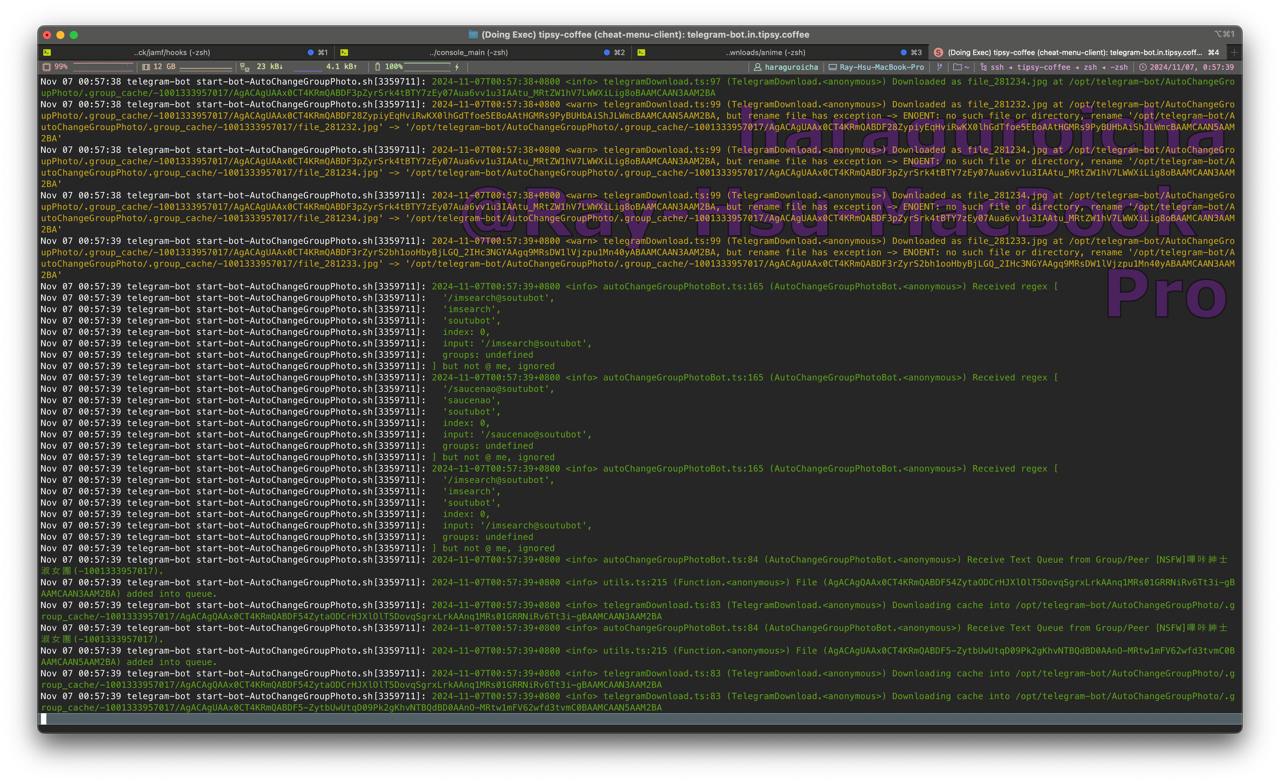Screen dimensions: 1280x783
Task: Click the active telegram-bot.in.tipsy.coffee tab
Action: point(1073,52)
